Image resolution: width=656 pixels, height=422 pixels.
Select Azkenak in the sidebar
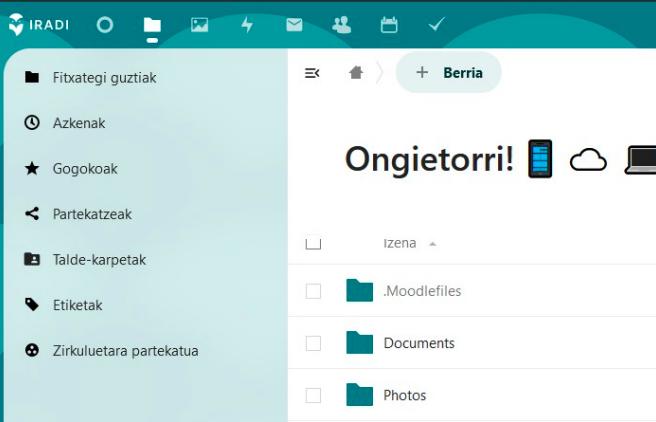(x=79, y=123)
